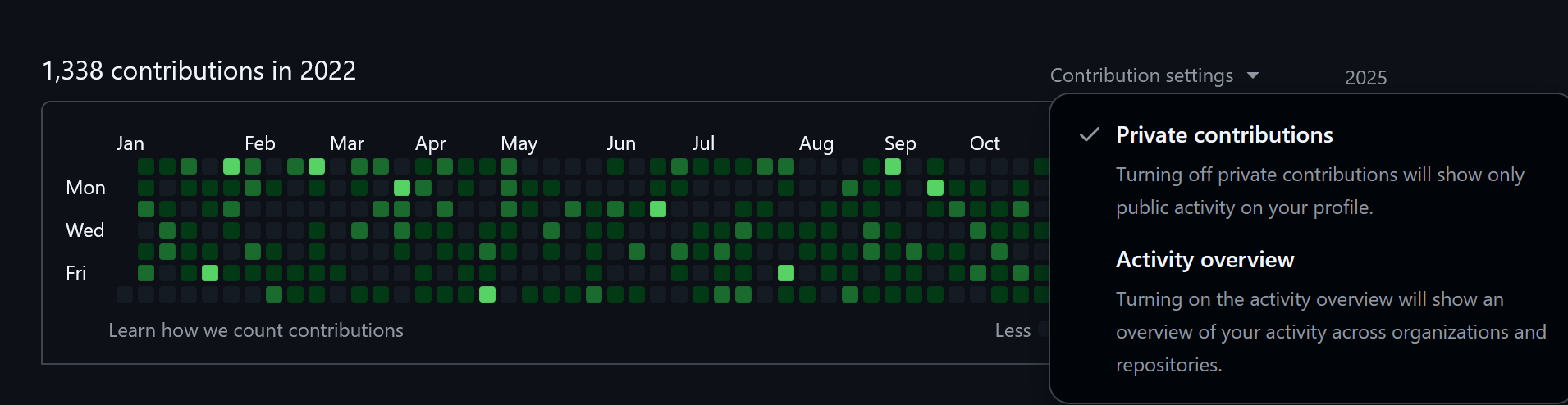1568x405 pixels.
Task: Select the brightest Sunday cell in late January
Action: tap(231, 166)
